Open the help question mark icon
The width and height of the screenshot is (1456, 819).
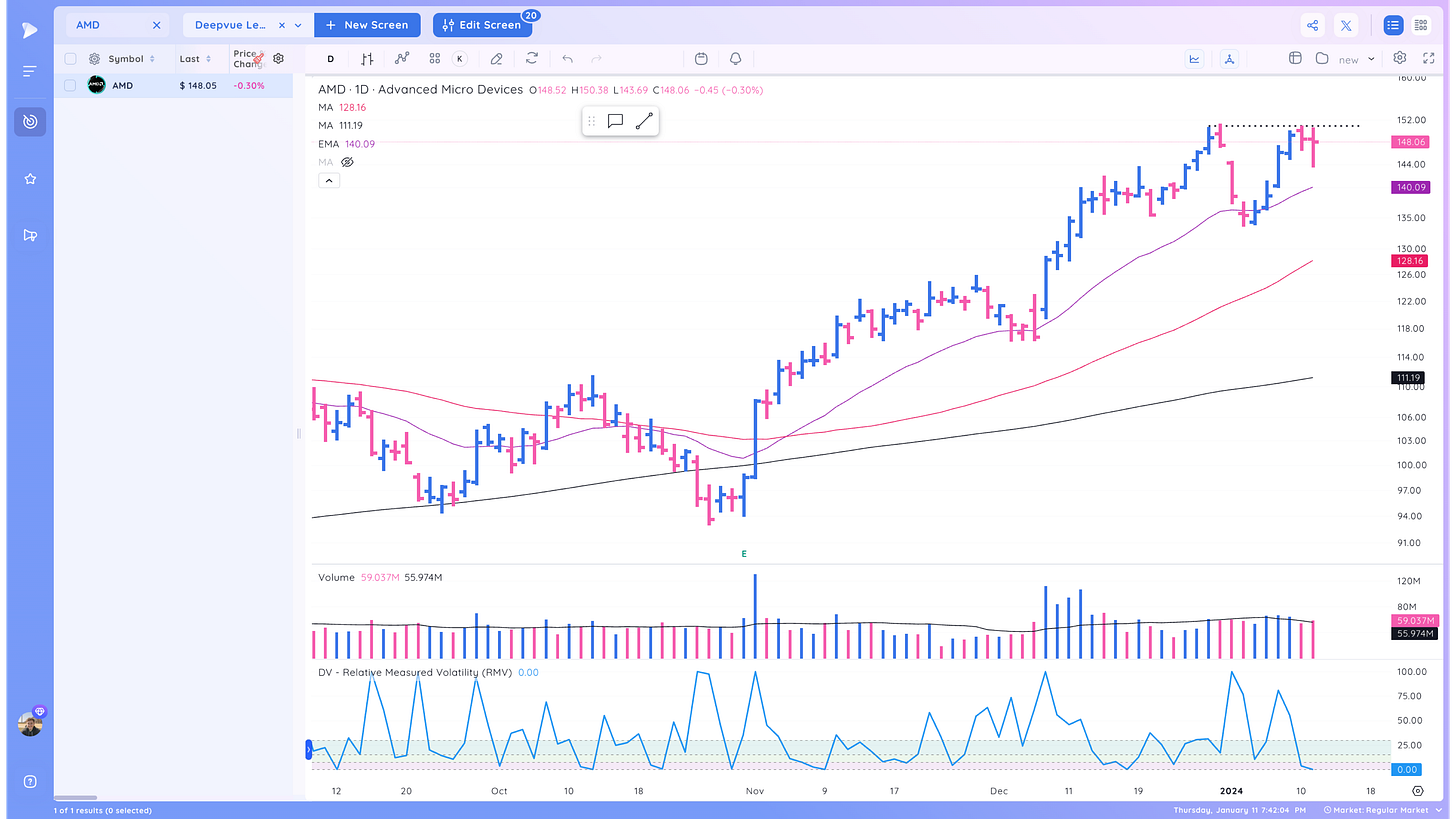click(x=30, y=781)
